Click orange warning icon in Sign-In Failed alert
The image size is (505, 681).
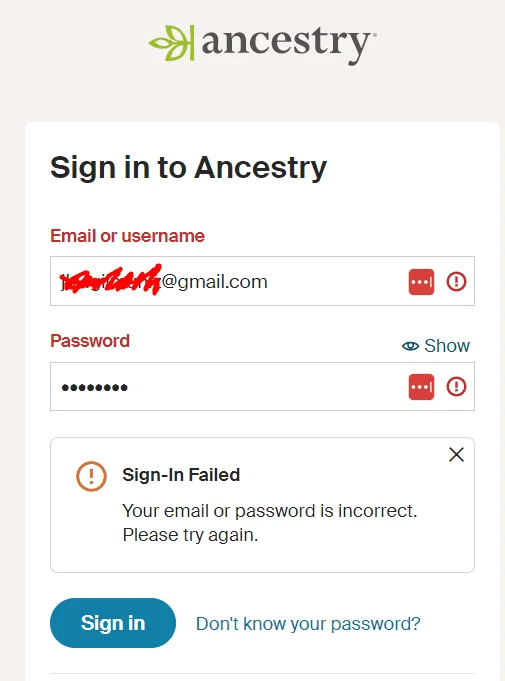91,476
